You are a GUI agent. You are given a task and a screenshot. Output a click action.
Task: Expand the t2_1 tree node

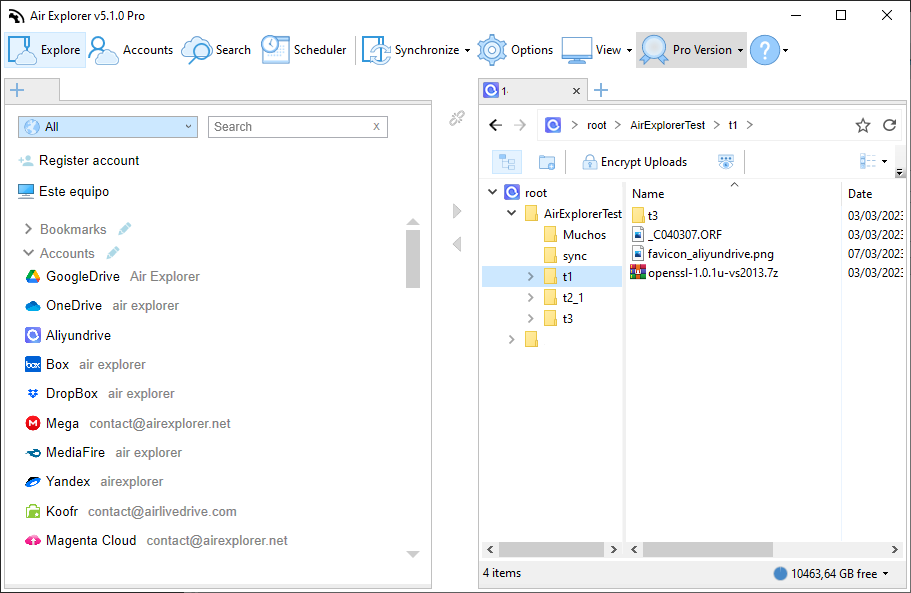pos(530,297)
